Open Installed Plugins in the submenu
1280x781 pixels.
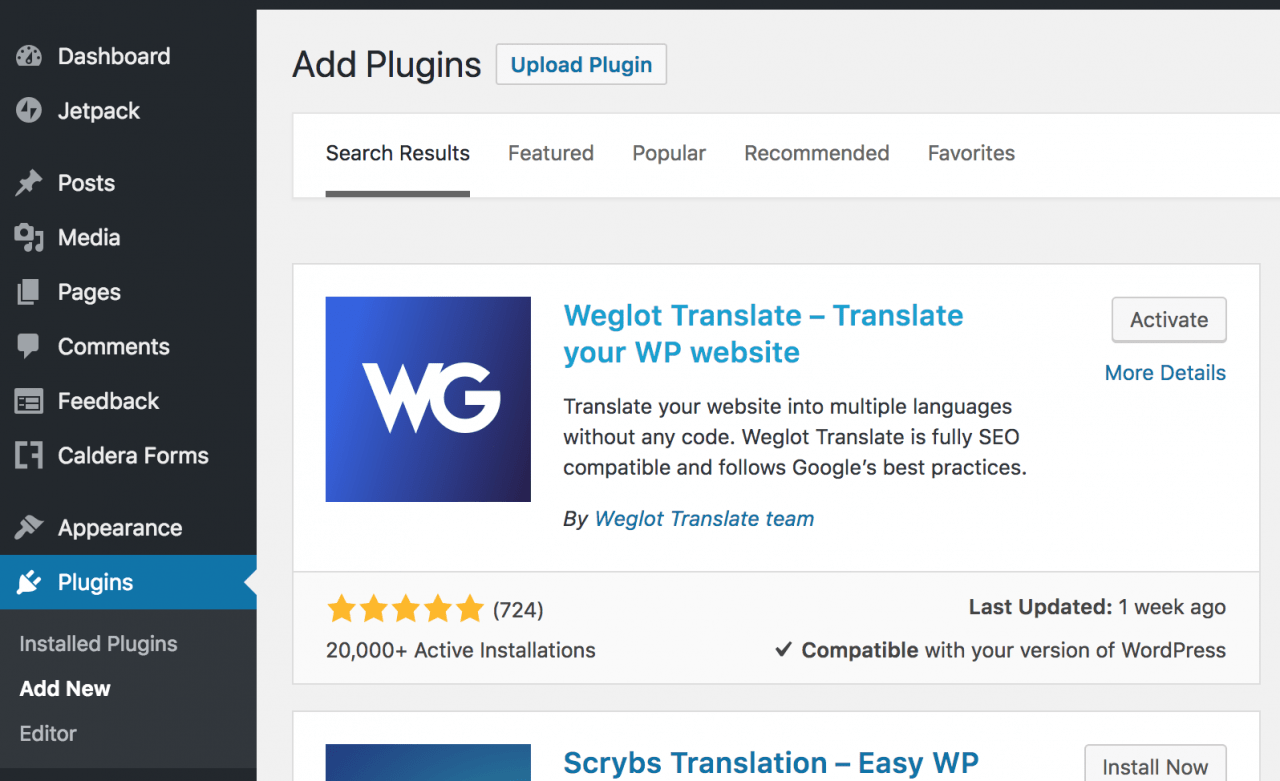click(x=98, y=644)
